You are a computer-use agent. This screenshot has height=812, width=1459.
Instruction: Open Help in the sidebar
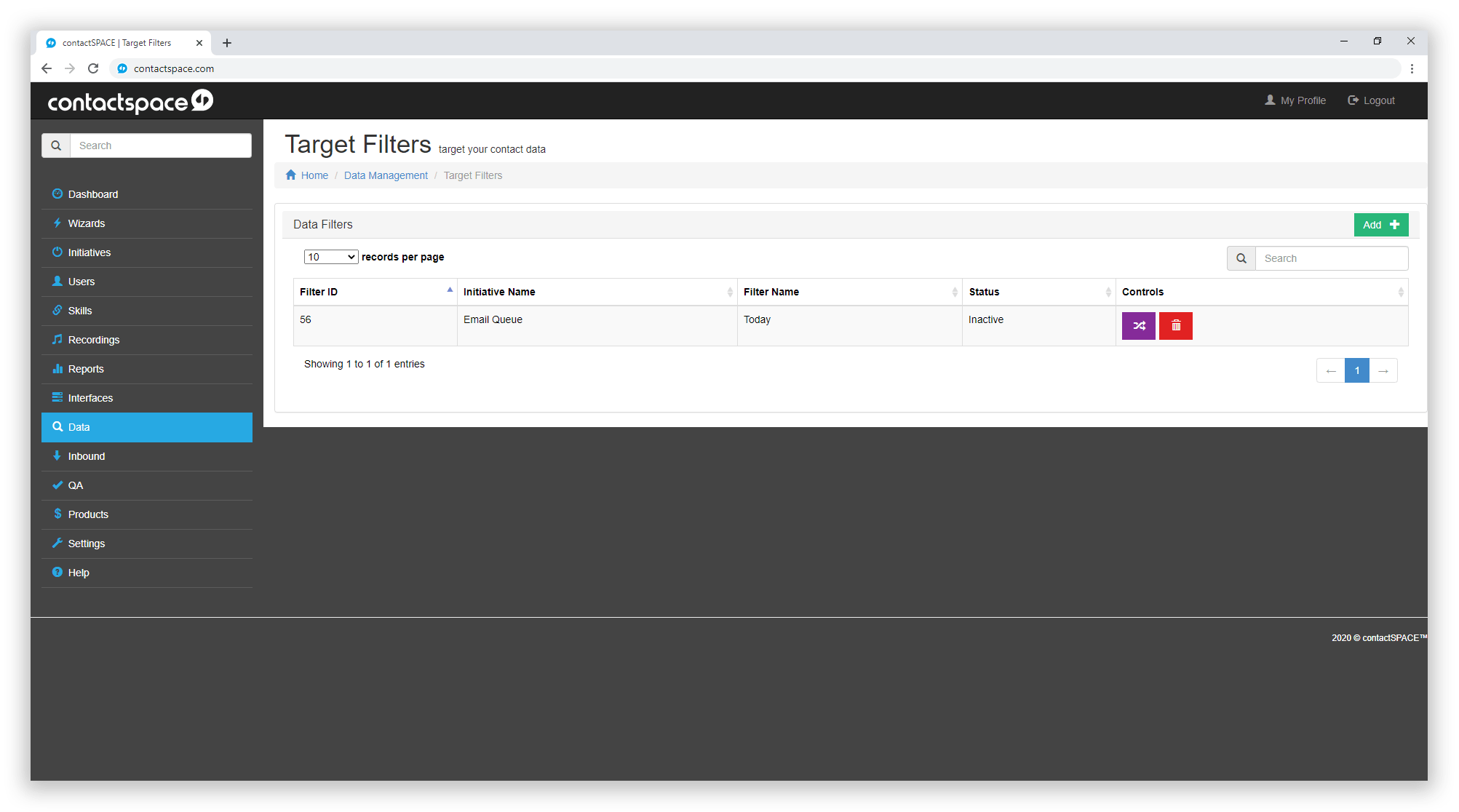point(147,573)
